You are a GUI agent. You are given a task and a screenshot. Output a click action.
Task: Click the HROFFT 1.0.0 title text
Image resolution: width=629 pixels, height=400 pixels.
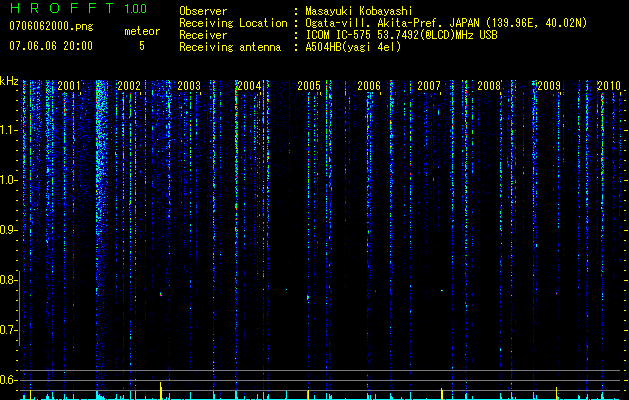(x=78, y=8)
